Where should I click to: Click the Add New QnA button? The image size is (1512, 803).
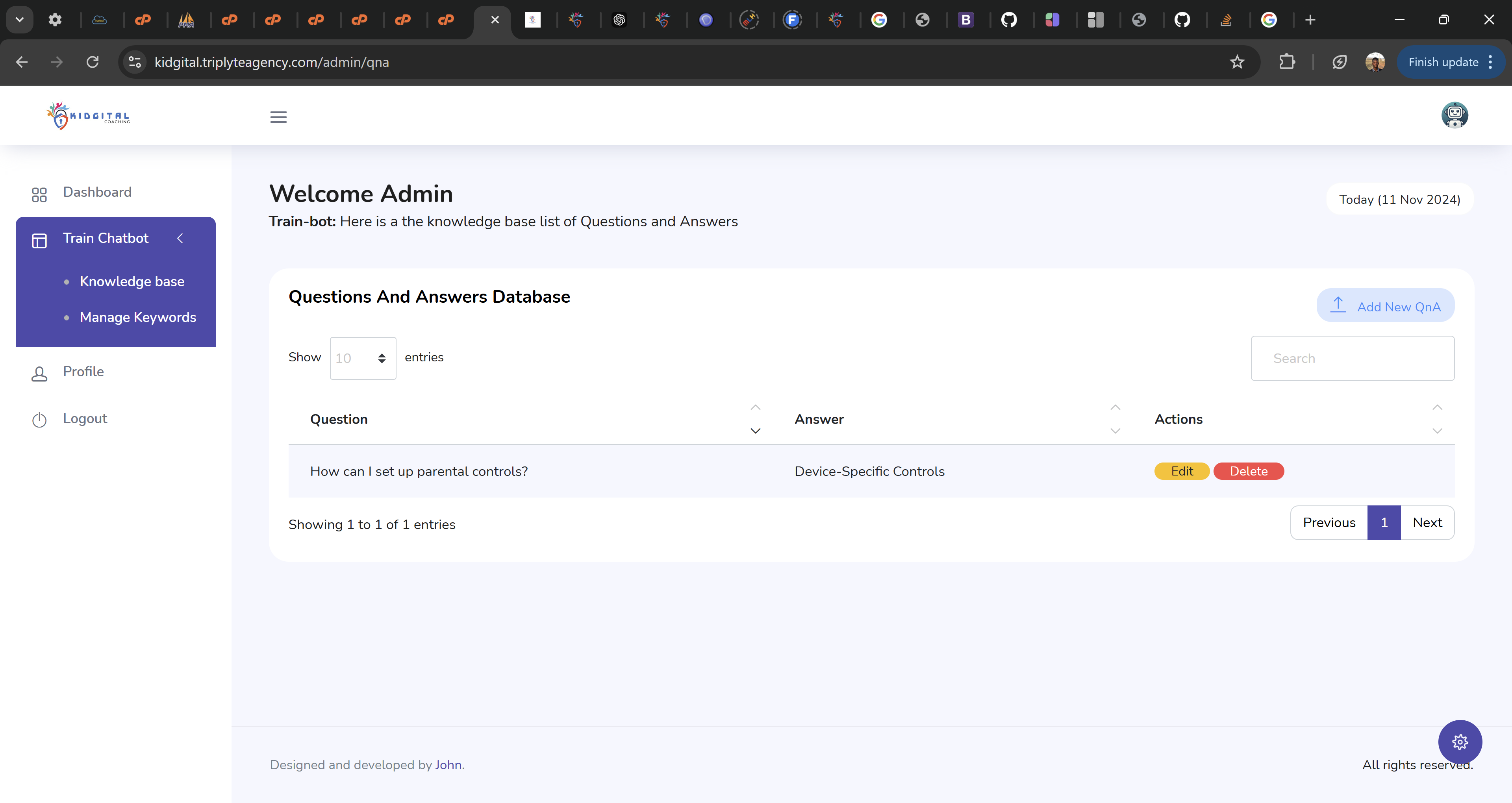1385,306
